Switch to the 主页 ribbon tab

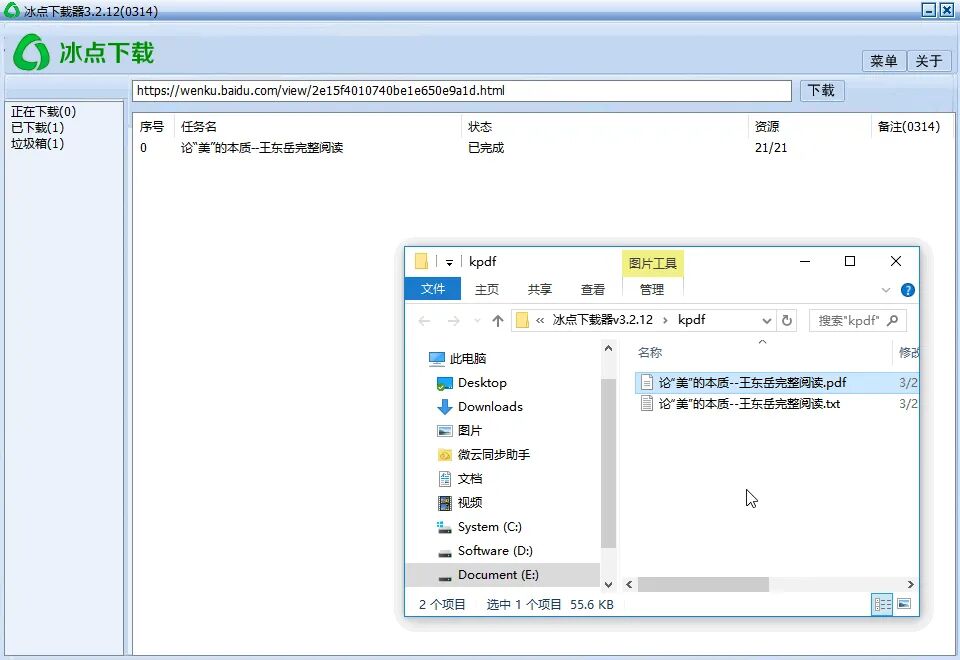coord(487,289)
